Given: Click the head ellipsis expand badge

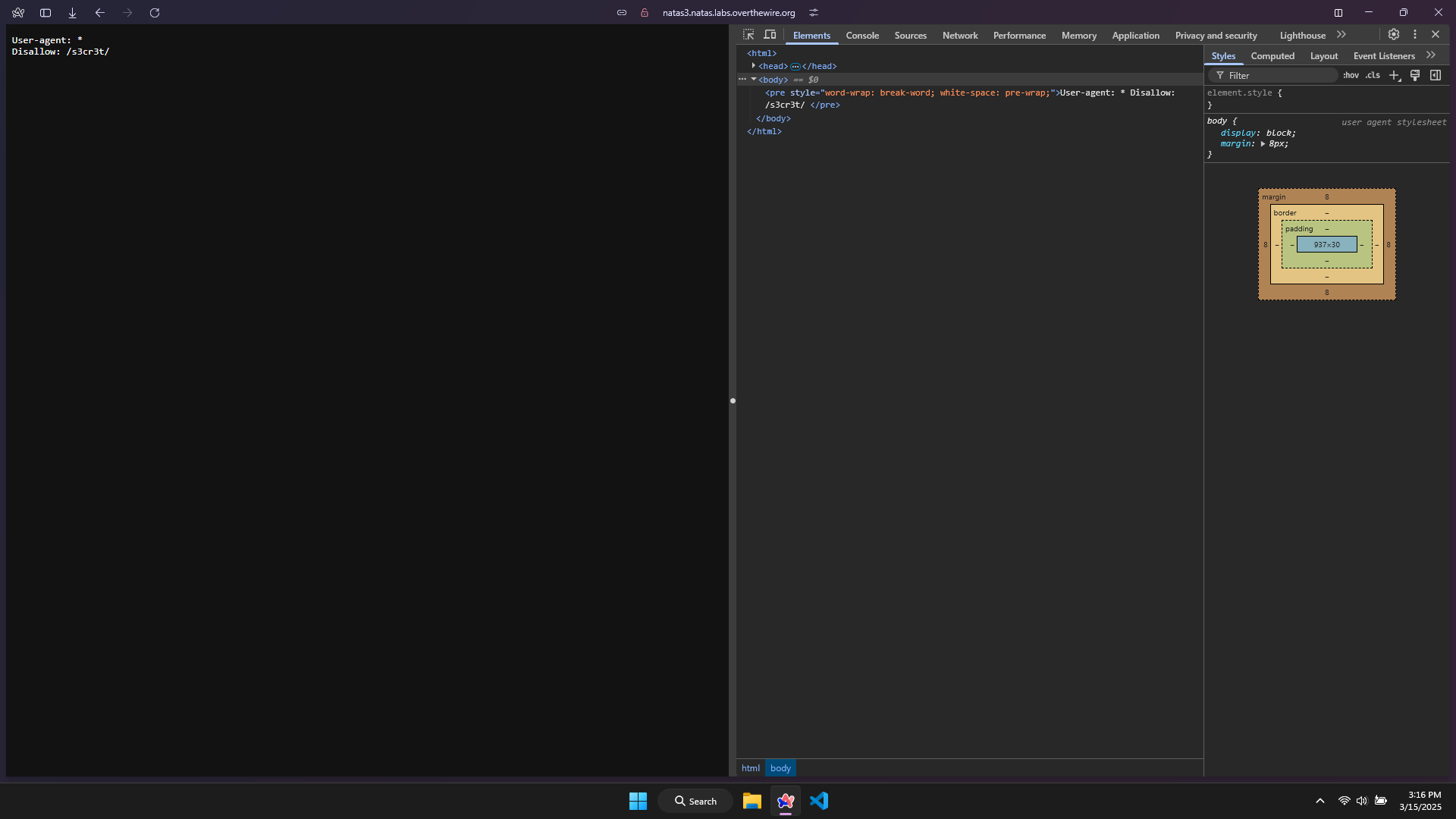Looking at the screenshot, I should (795, 67).
